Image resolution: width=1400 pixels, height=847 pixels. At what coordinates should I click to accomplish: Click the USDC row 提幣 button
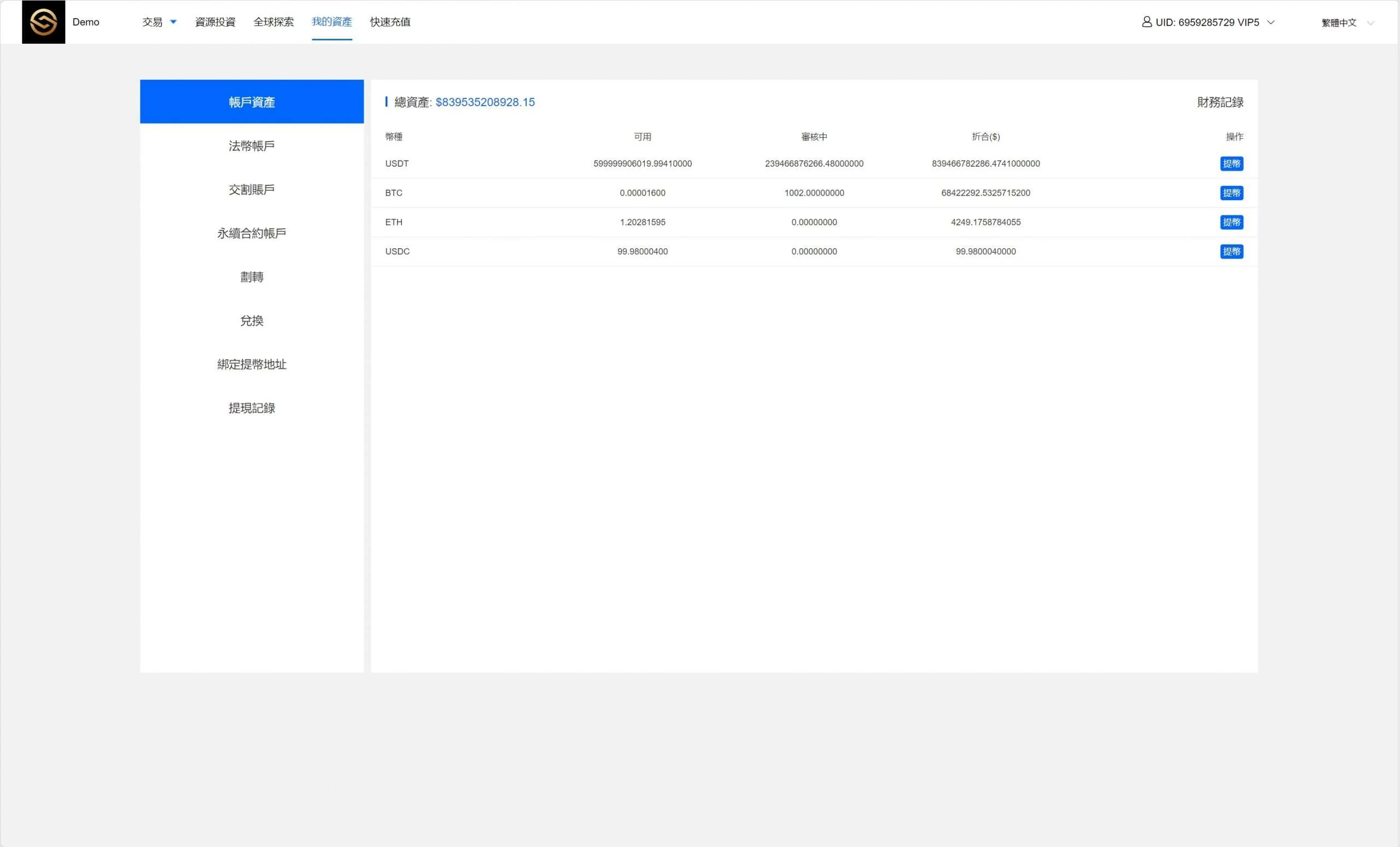click(x=1231, y=252)
